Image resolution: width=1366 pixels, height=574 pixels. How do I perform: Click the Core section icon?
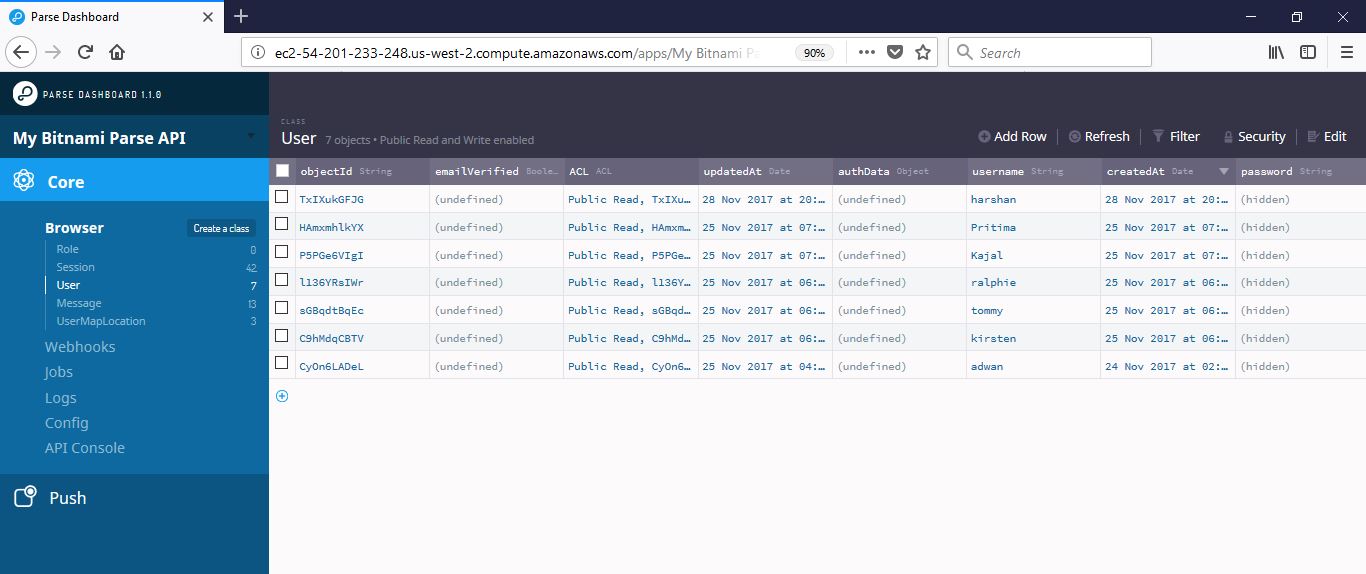coord(24,181)
